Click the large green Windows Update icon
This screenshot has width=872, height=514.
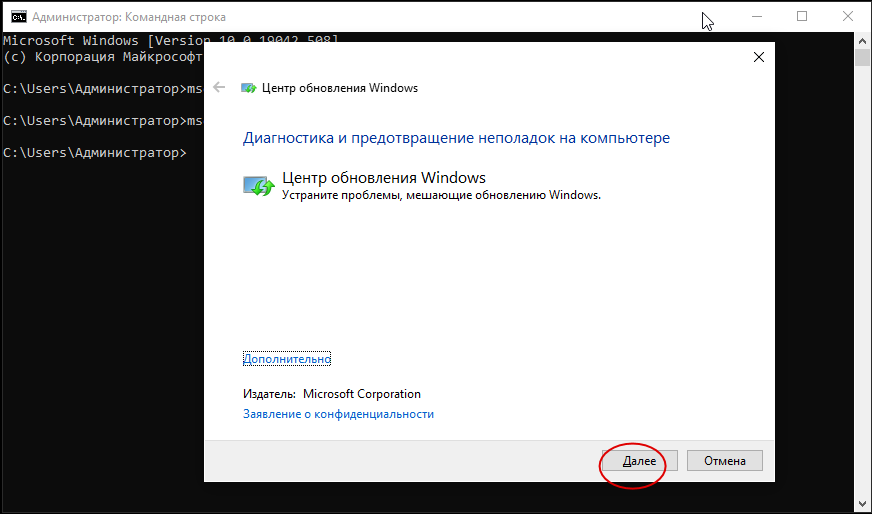258,186
